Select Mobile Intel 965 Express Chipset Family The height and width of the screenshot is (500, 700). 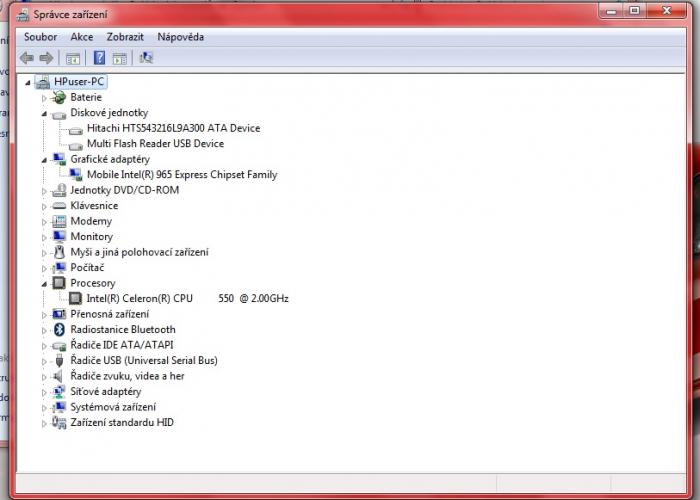181,174
